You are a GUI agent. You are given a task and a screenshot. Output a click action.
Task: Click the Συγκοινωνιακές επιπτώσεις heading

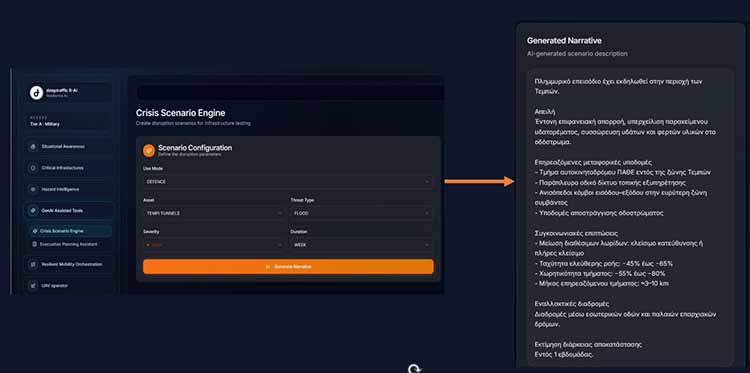pyautogui.click(x=576, y=233)
